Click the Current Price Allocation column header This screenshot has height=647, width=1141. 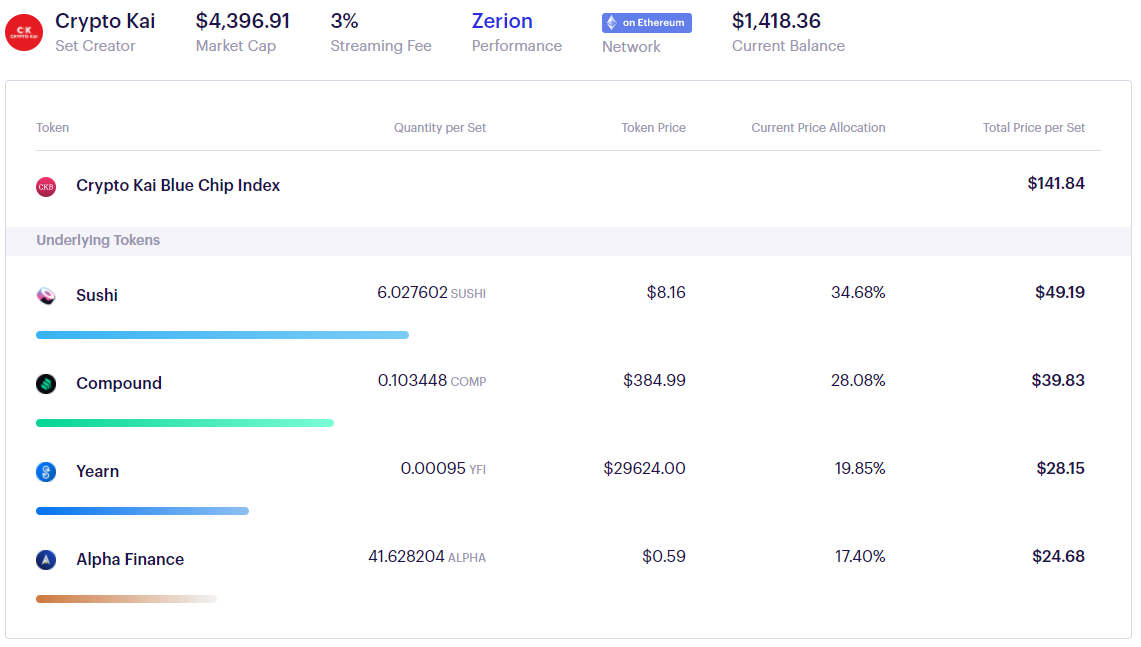click(818, 127)
